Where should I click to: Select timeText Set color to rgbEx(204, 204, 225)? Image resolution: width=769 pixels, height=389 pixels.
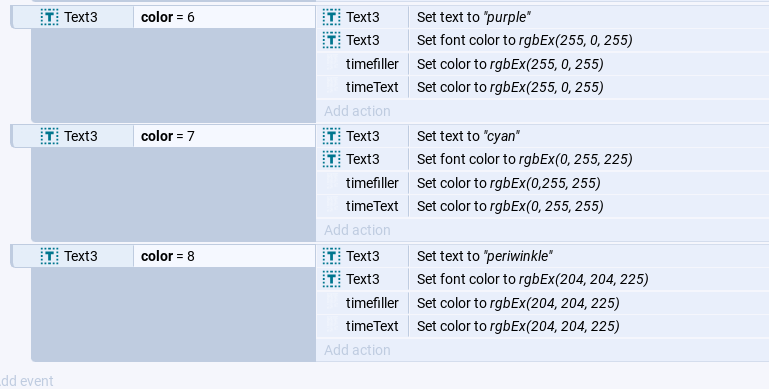(x=542, y=326)
